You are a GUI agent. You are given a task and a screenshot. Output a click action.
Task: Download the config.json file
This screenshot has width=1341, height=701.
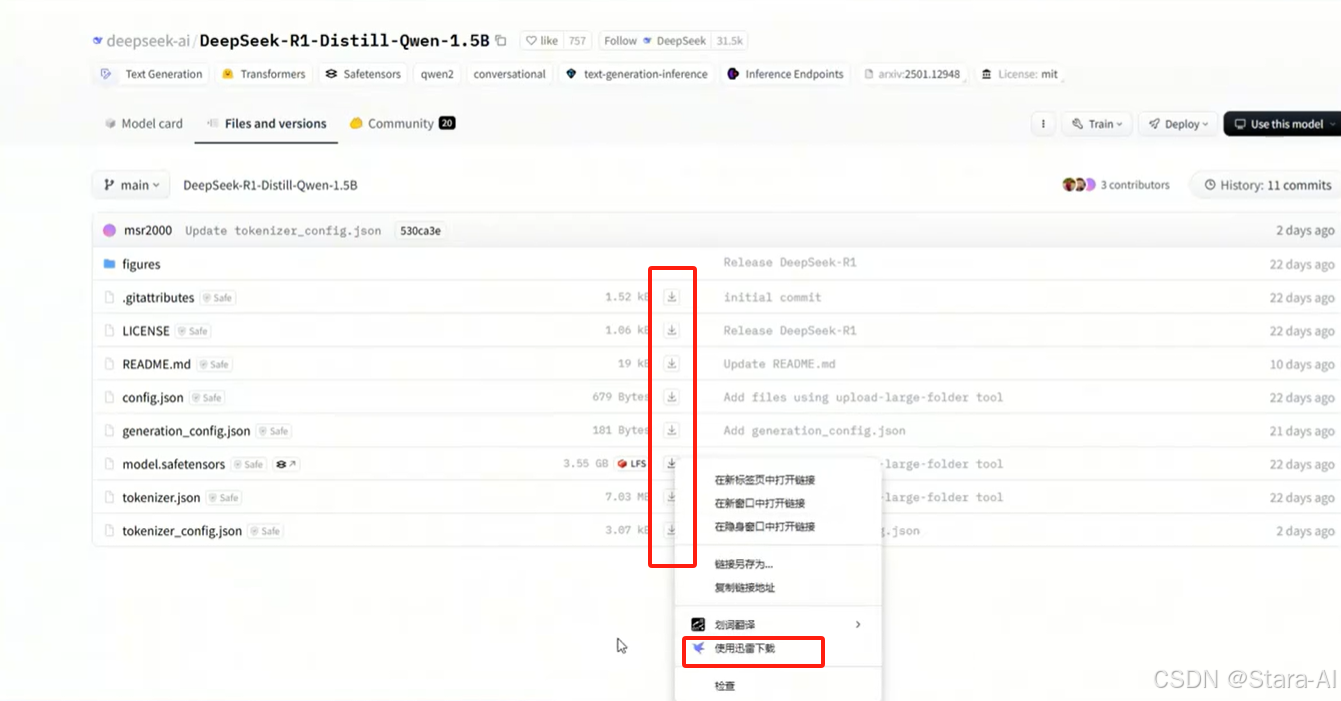tap(672, 397)
